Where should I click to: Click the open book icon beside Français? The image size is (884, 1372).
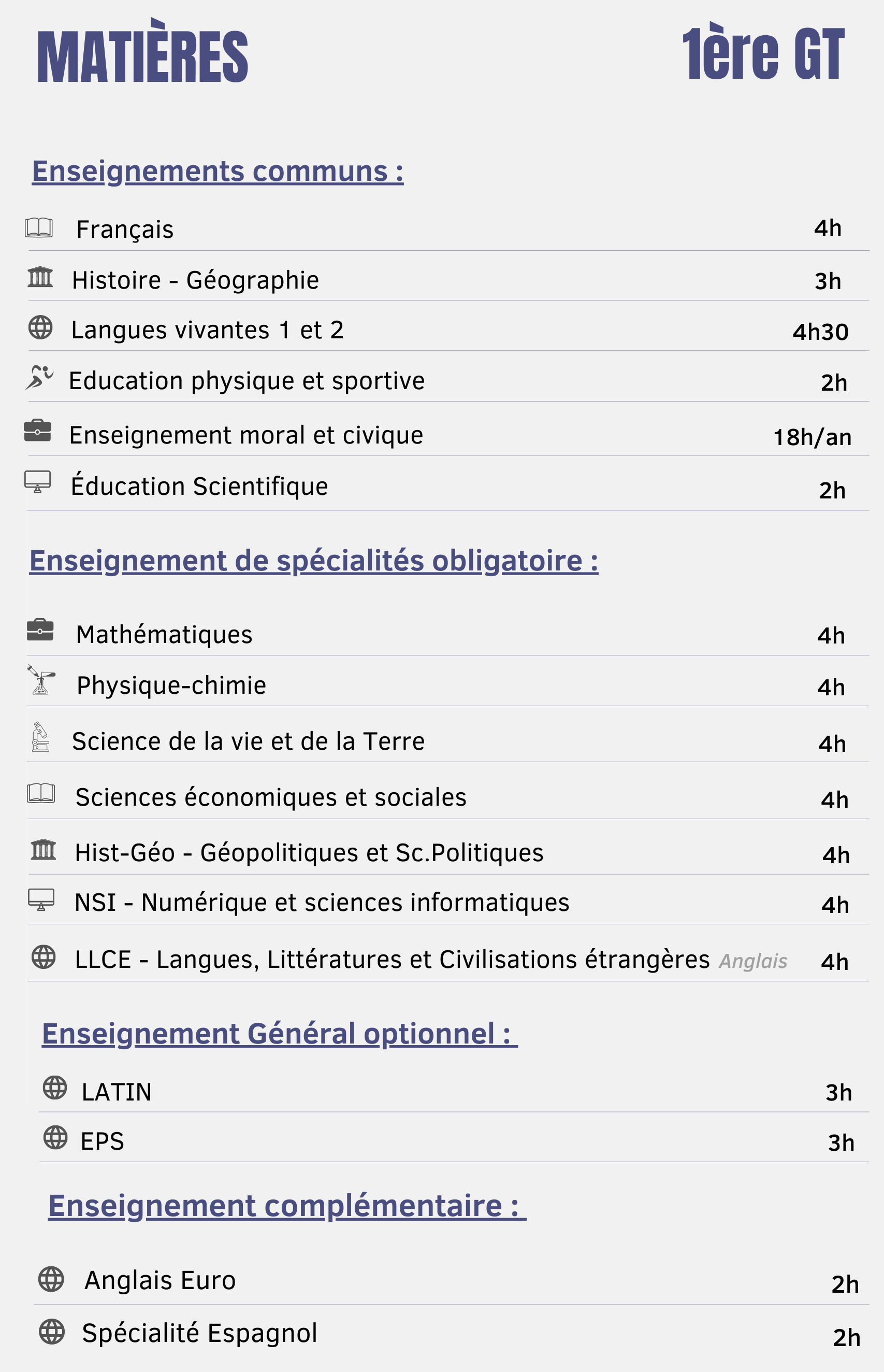pyautogui.click(x=39, y=227)
